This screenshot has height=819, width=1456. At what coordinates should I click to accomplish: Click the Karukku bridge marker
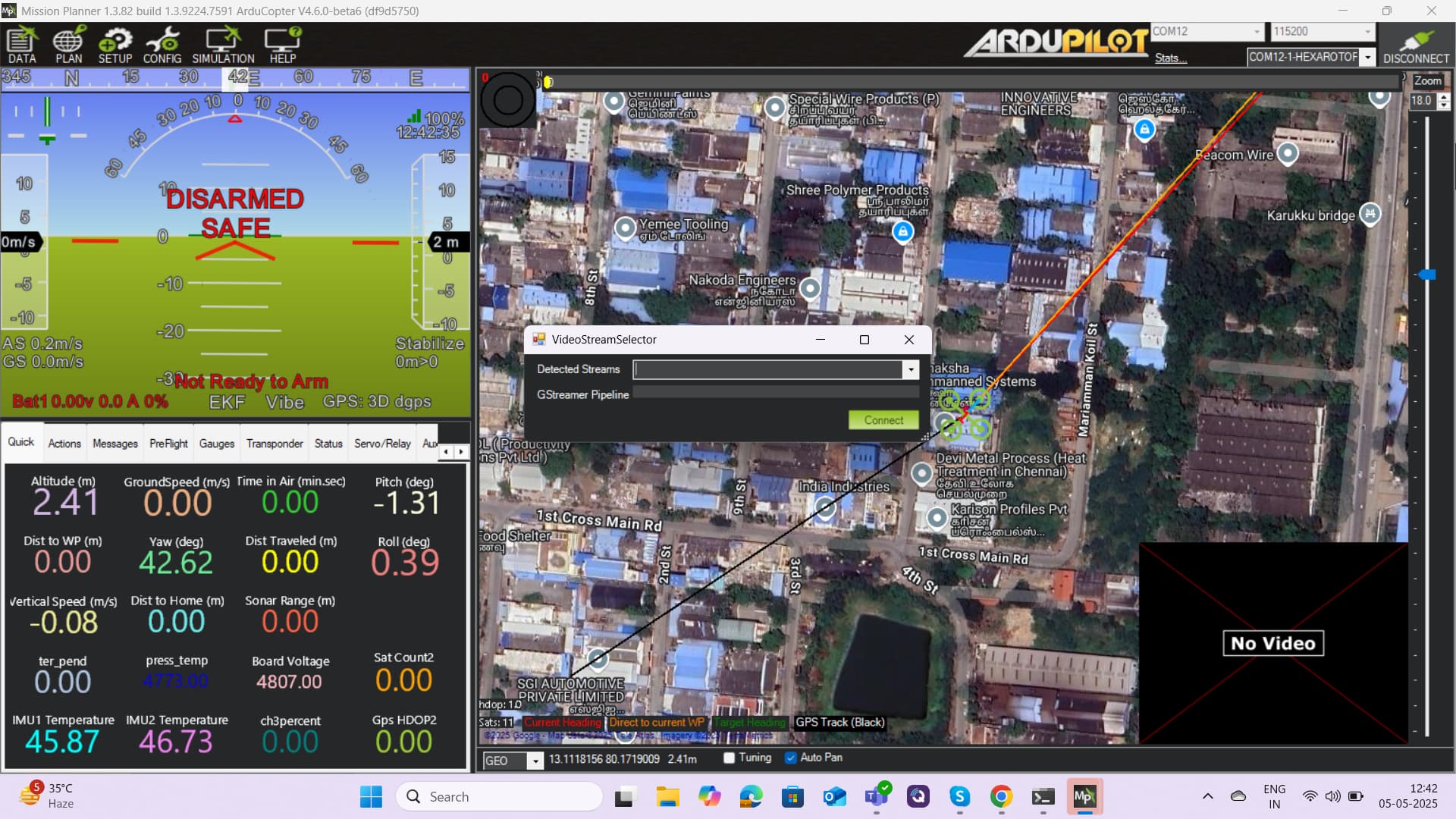click(1370, 214)
